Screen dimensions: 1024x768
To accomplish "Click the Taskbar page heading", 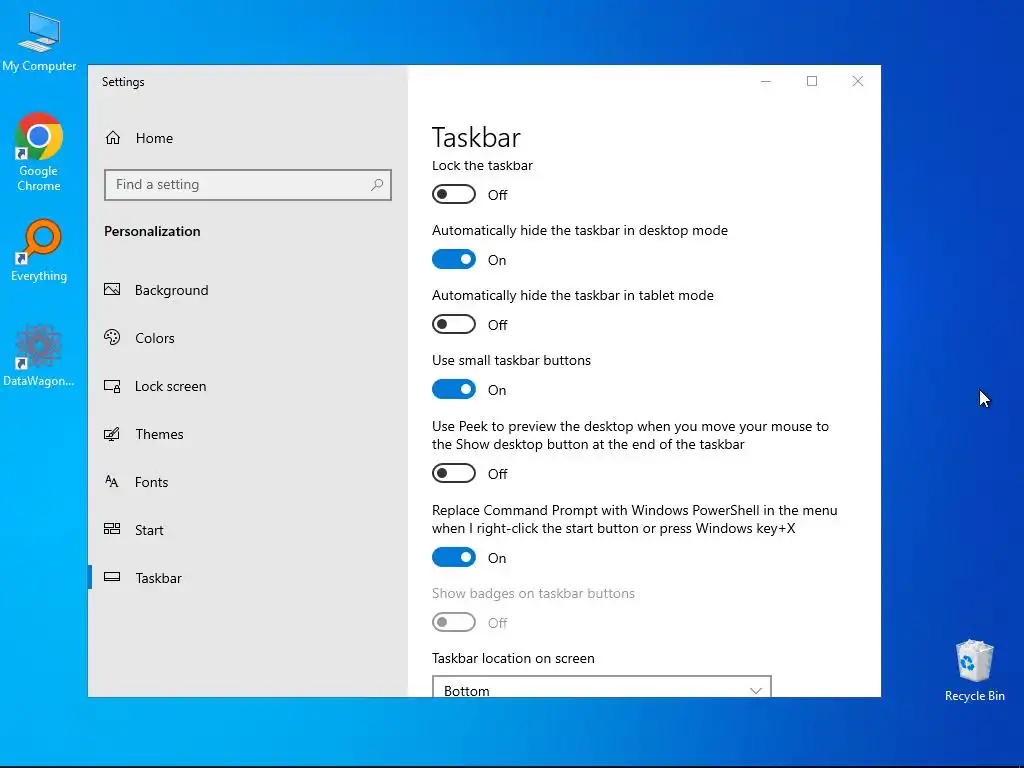I will 476,138.
